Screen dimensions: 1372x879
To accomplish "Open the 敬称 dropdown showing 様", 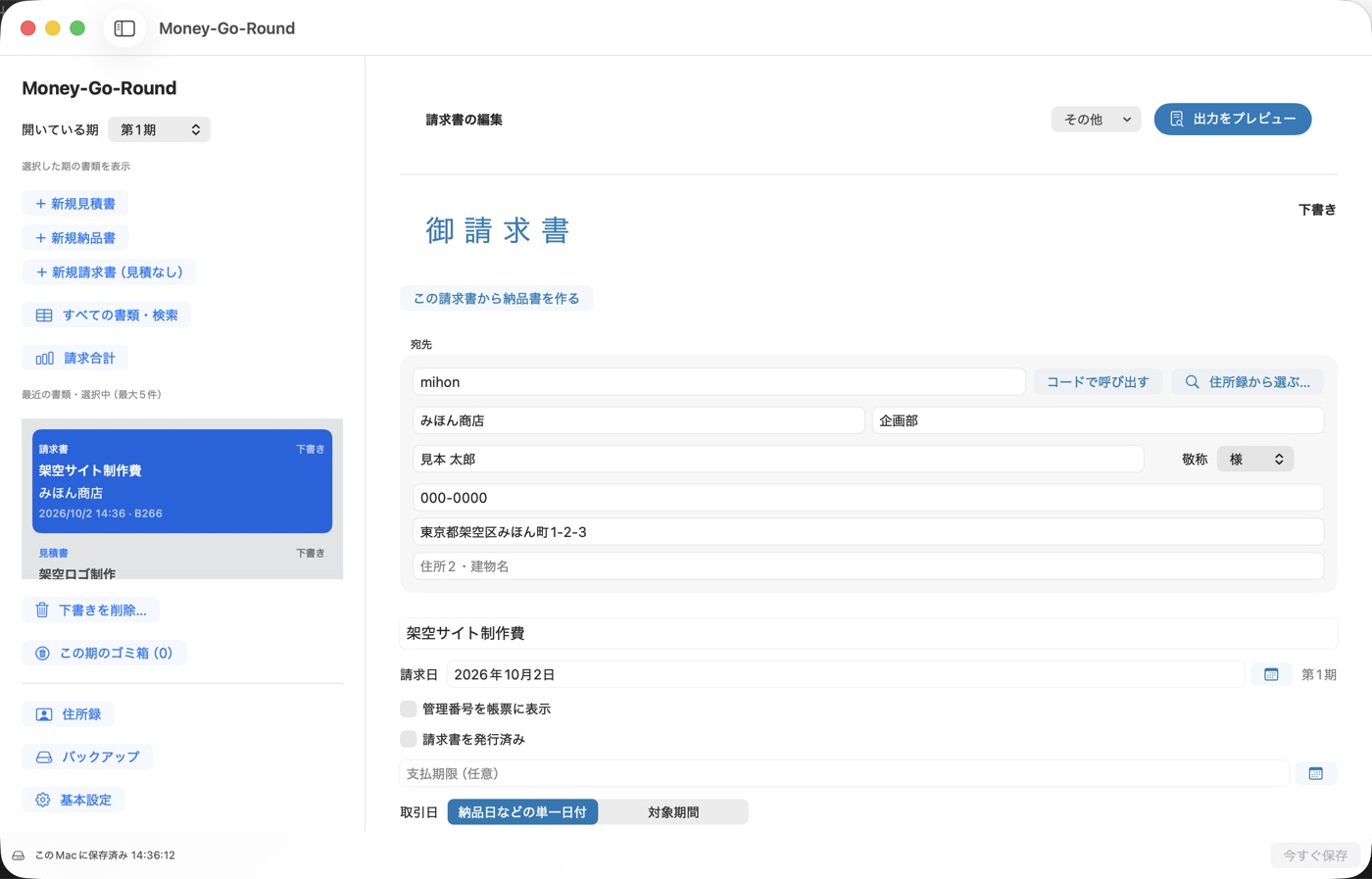I will 1255,459.
